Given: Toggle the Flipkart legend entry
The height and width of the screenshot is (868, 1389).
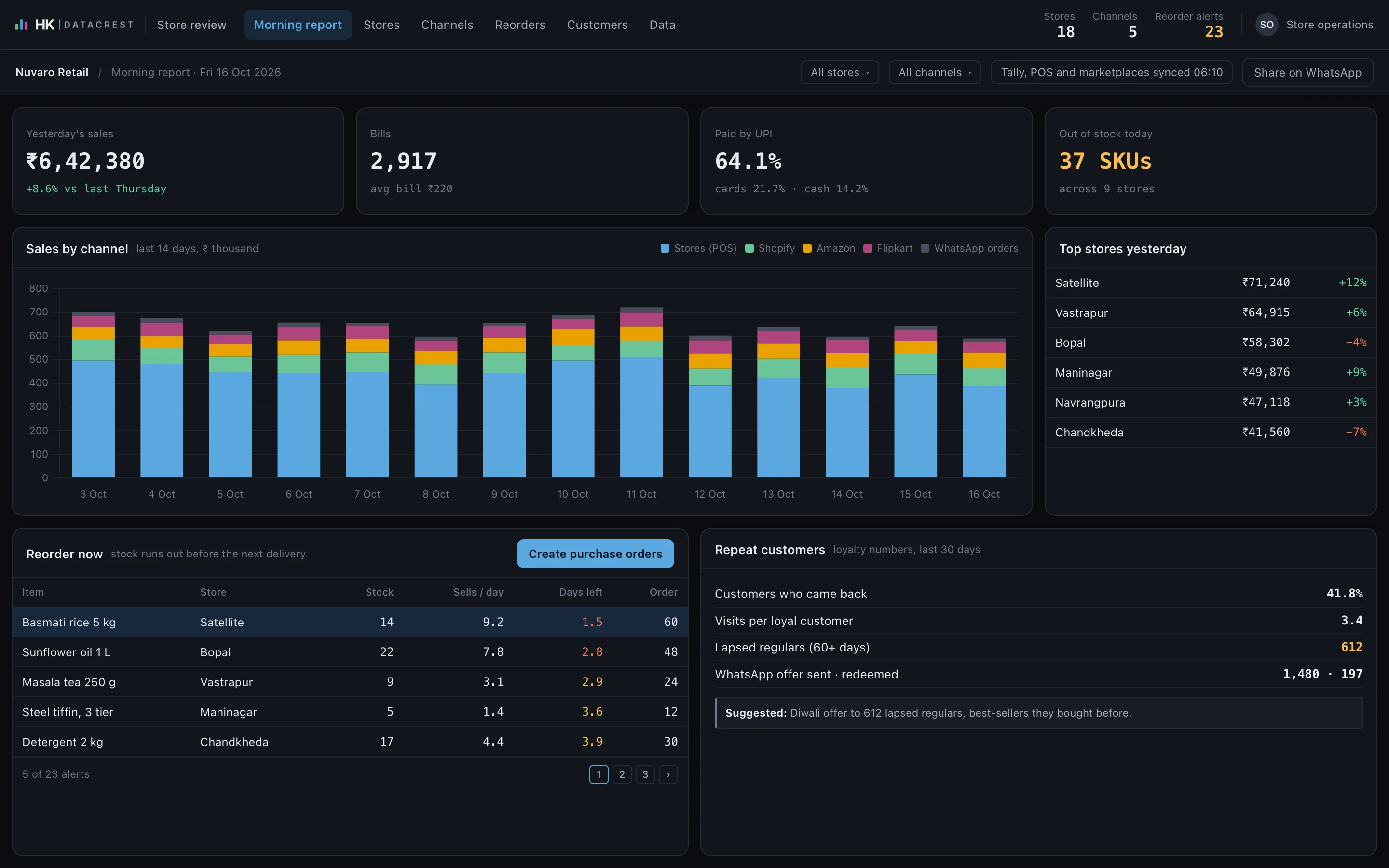Looking at the screenshot, I should click(887, 248).
